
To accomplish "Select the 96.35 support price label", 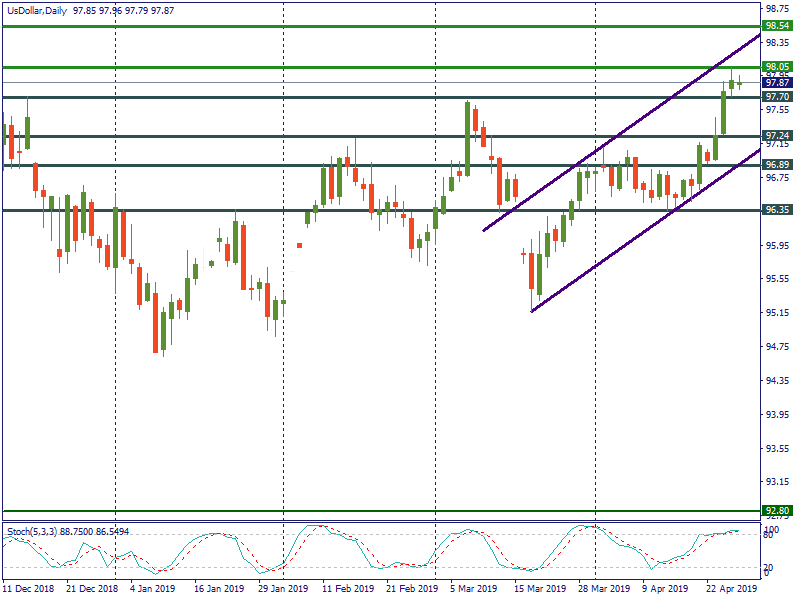I will (x=777, y=210).
